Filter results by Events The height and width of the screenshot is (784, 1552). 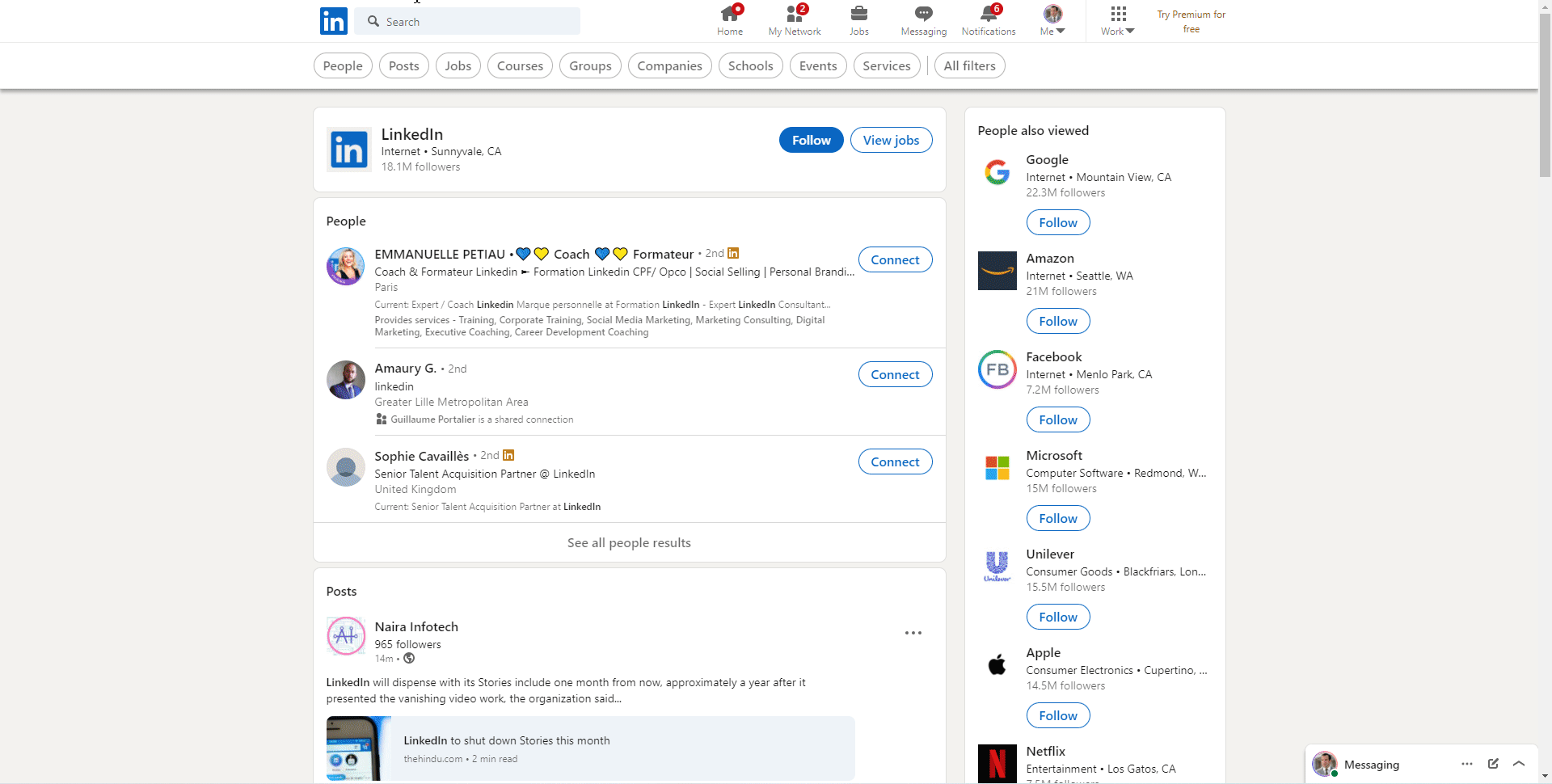click(x=818, y=65)
